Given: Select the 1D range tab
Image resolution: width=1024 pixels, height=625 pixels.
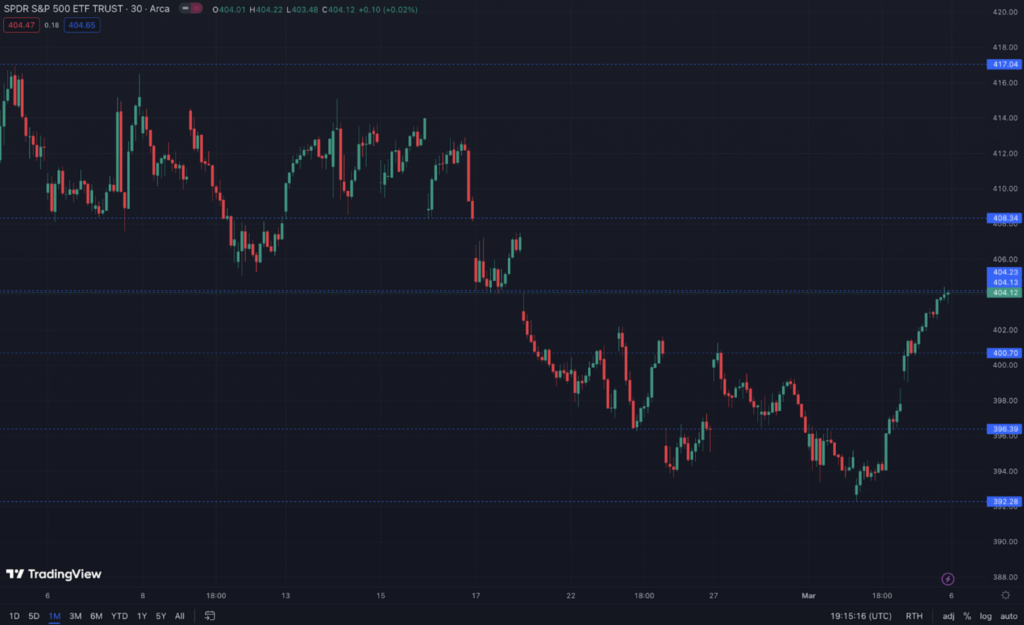Looking at the screenshot, I should (14, 616).
